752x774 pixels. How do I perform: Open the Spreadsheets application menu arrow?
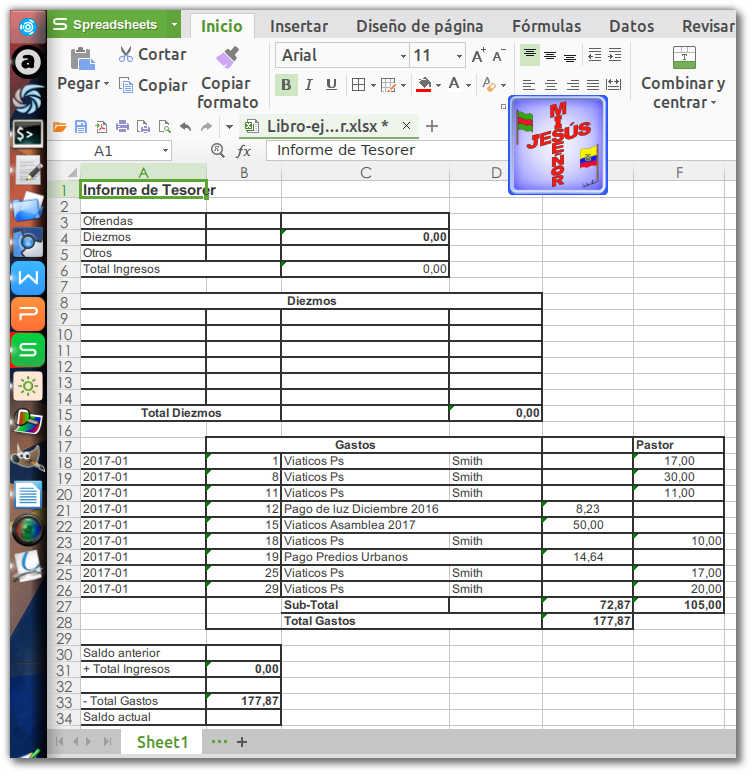[174, 24]
